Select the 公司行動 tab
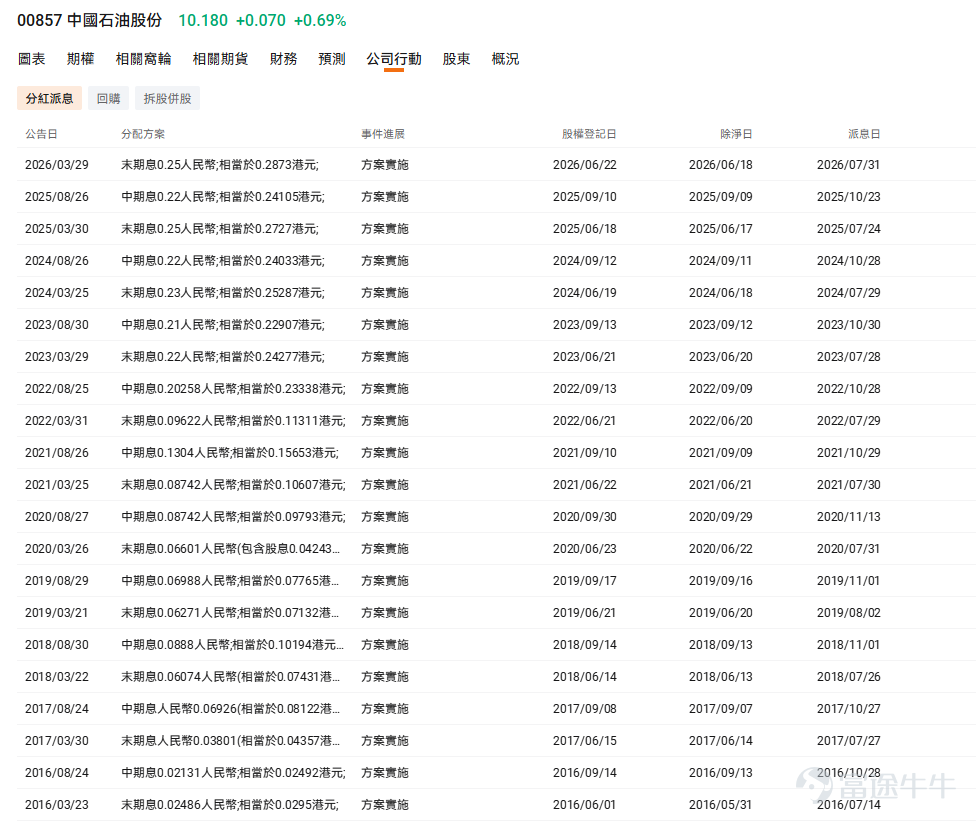Viewport: 976px width, 822px height. [x=394, y=59]
